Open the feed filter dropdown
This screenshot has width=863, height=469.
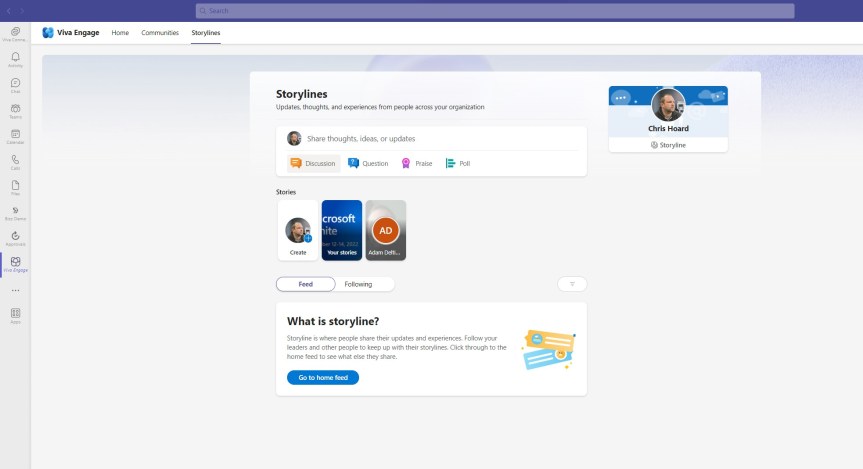[572, 284]
